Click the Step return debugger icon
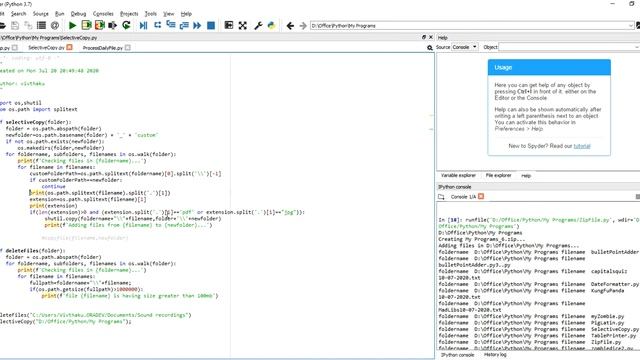Screen dimensions: 640x360 [x=184, y=25]
